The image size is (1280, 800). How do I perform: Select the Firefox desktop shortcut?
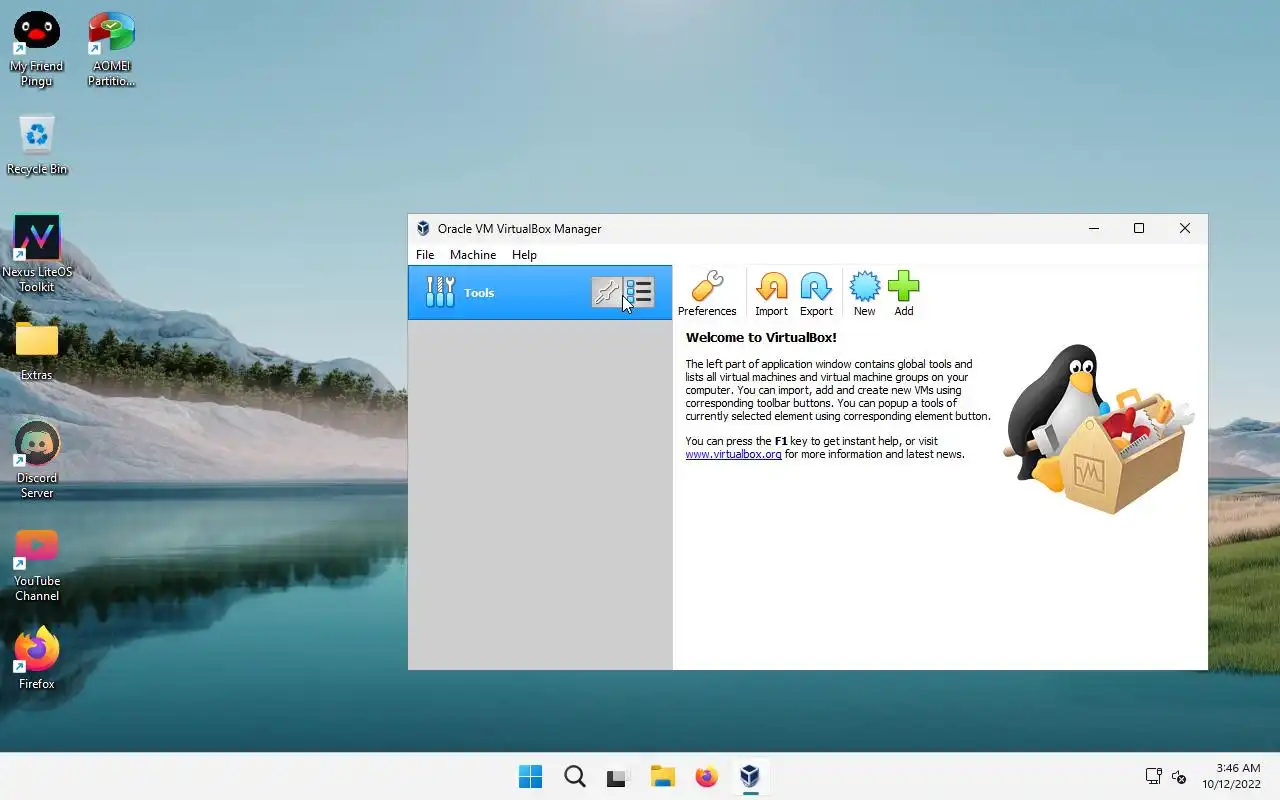tap(37, 659)
